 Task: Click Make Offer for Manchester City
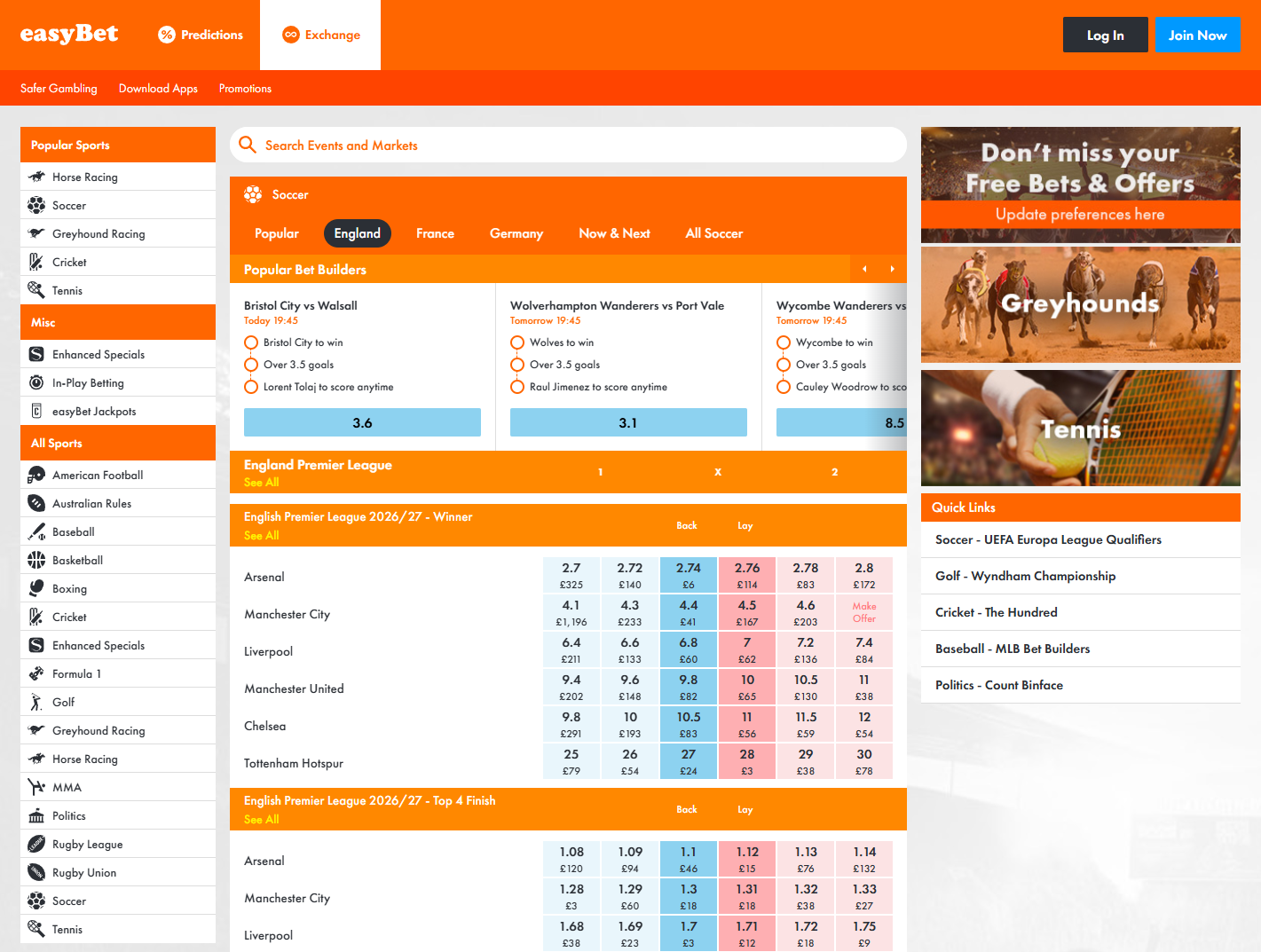click(x=864, y=612)
